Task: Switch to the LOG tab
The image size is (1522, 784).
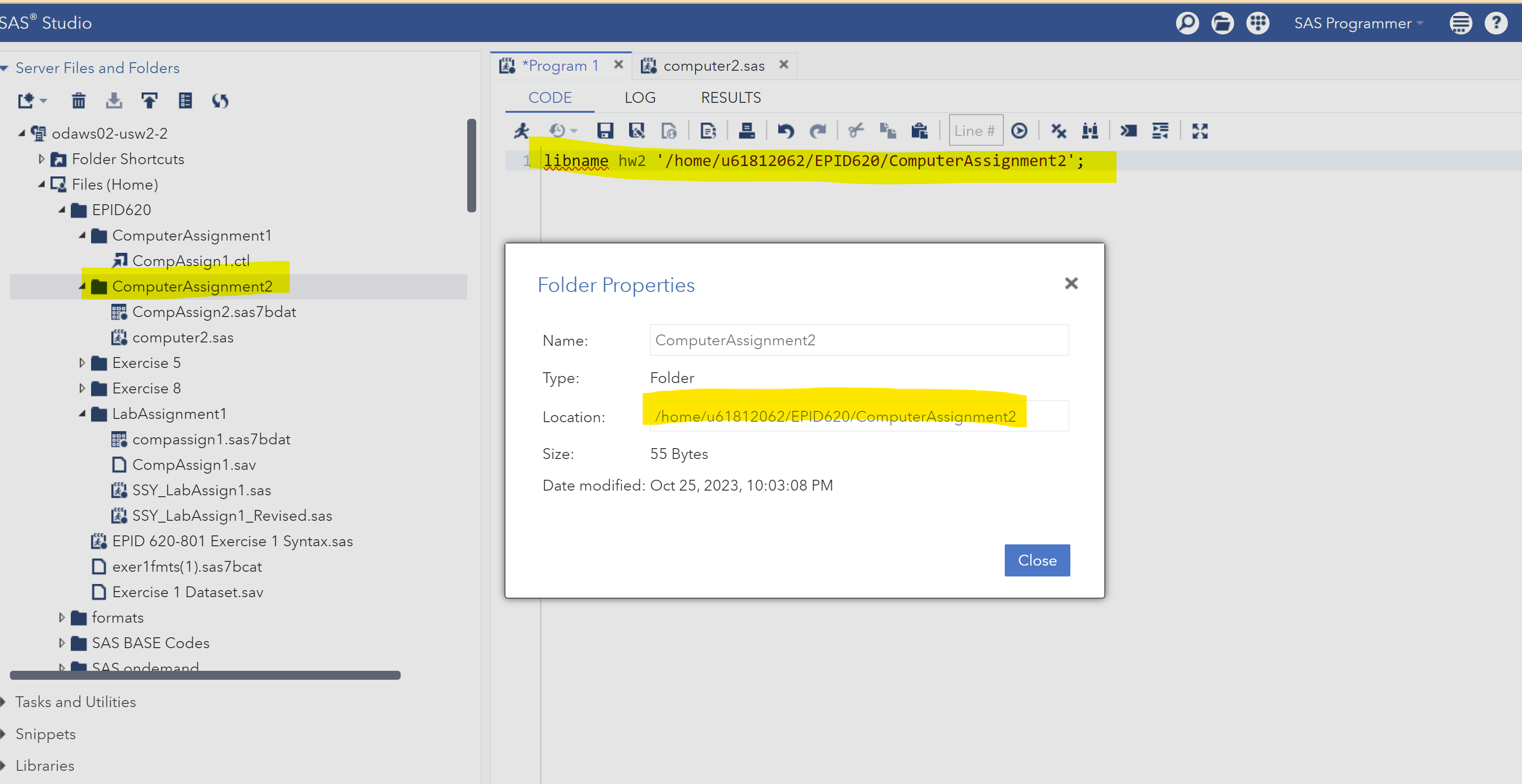Action: pyautogui.click(x=640, y=97)
